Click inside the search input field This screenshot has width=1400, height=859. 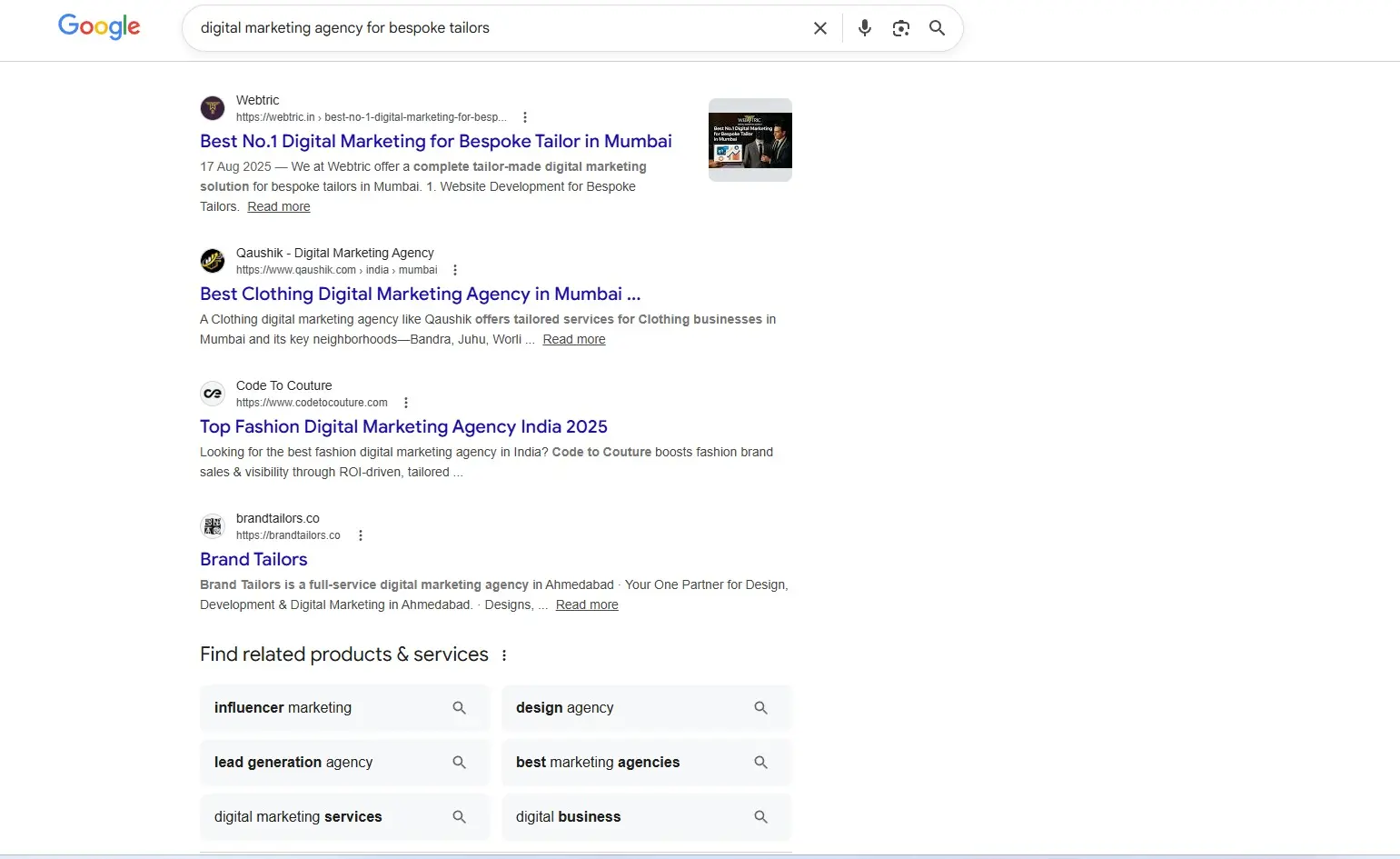[x=500, y=27]
